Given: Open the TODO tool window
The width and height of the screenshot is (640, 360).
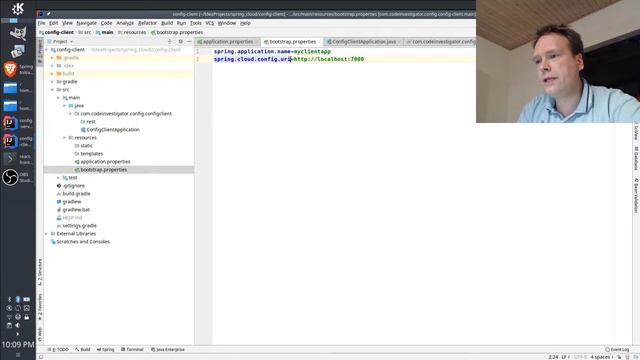Looking at the screenshot, I should [58, 350].
